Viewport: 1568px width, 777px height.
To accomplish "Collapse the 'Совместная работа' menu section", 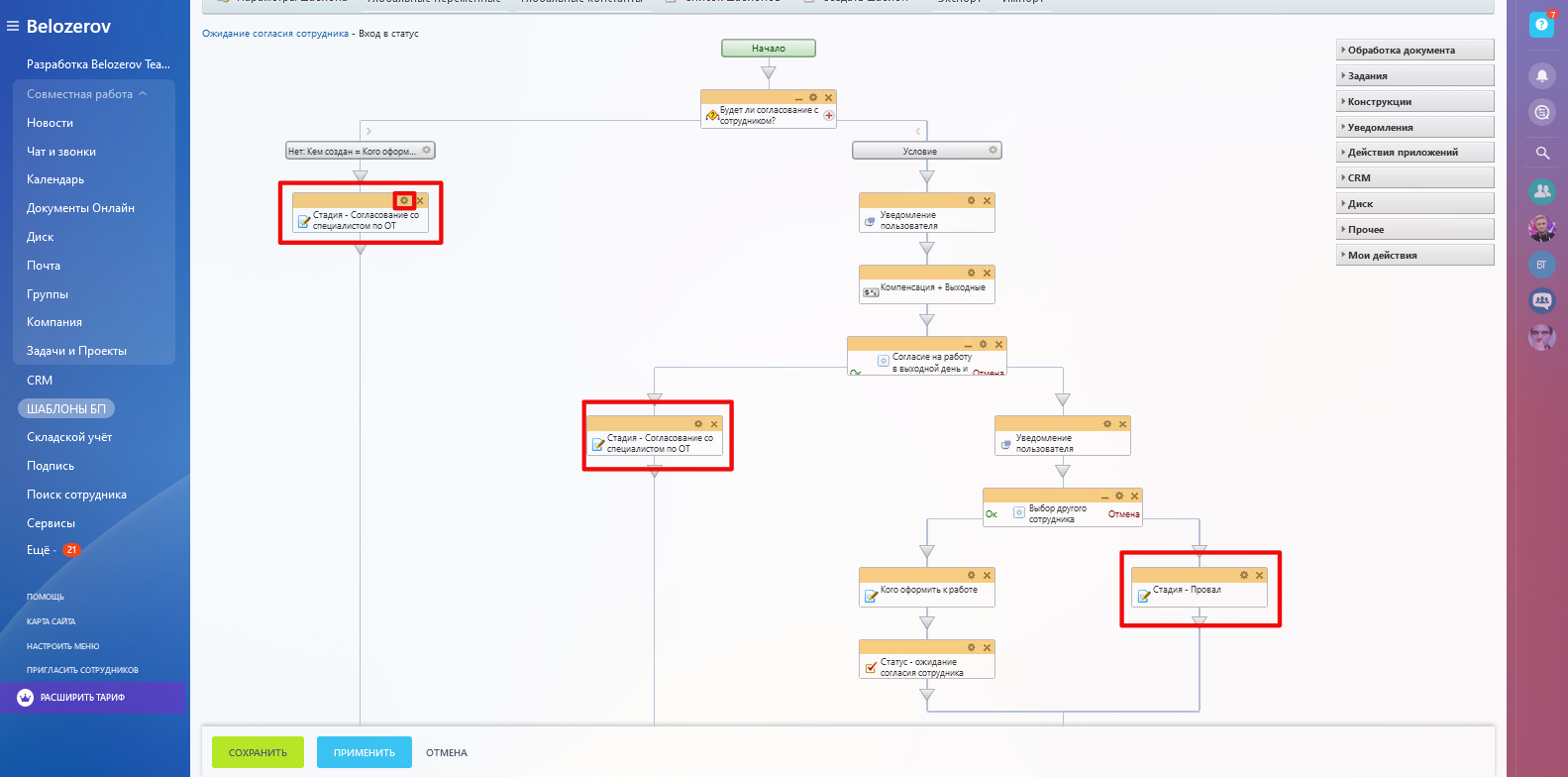I will [x=87, y=94].
